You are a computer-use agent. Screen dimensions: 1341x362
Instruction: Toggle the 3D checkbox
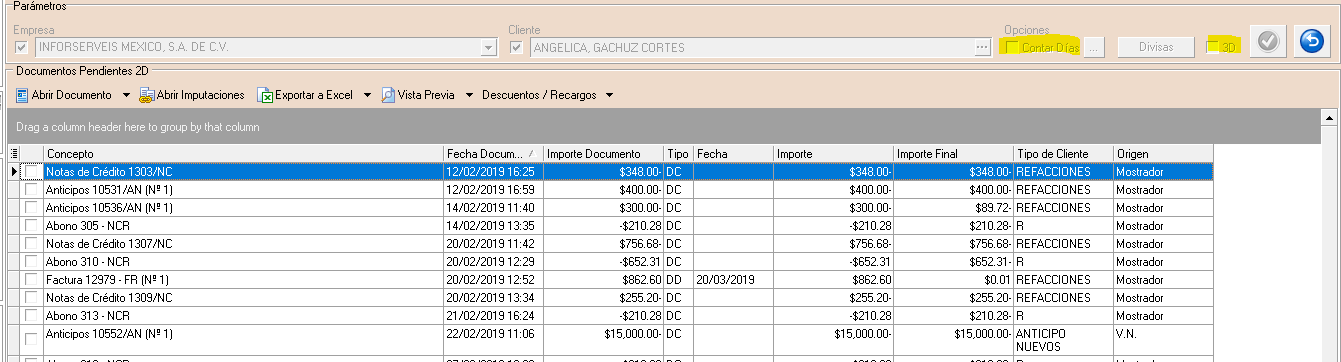point(1213,47)
